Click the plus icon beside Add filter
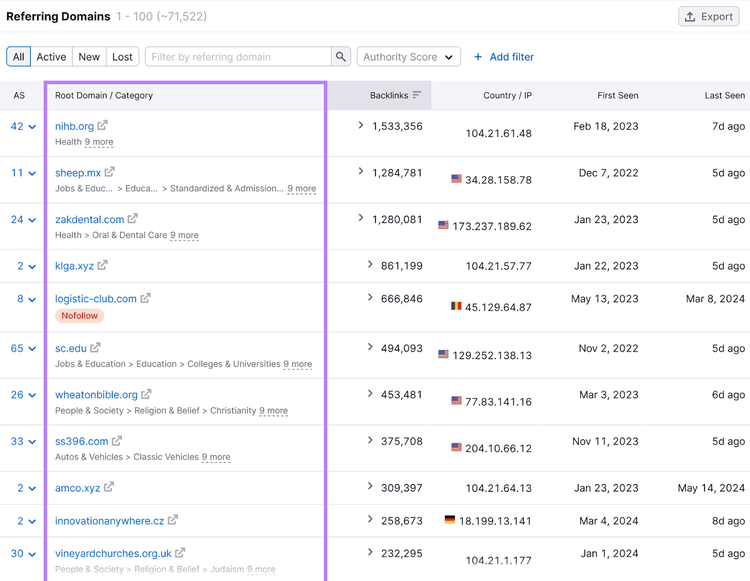 478,57
